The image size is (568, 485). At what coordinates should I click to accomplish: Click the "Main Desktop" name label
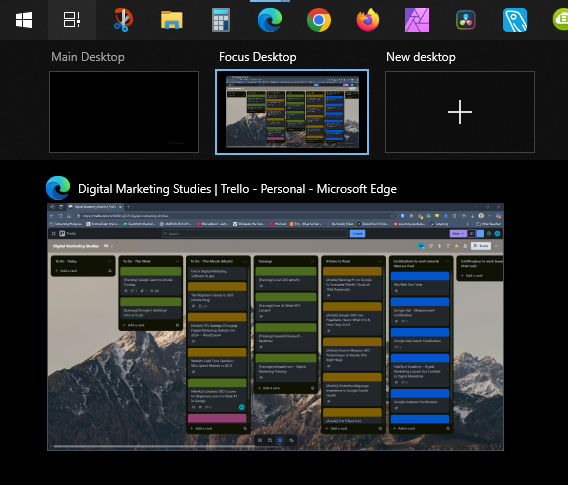point(88,57)
